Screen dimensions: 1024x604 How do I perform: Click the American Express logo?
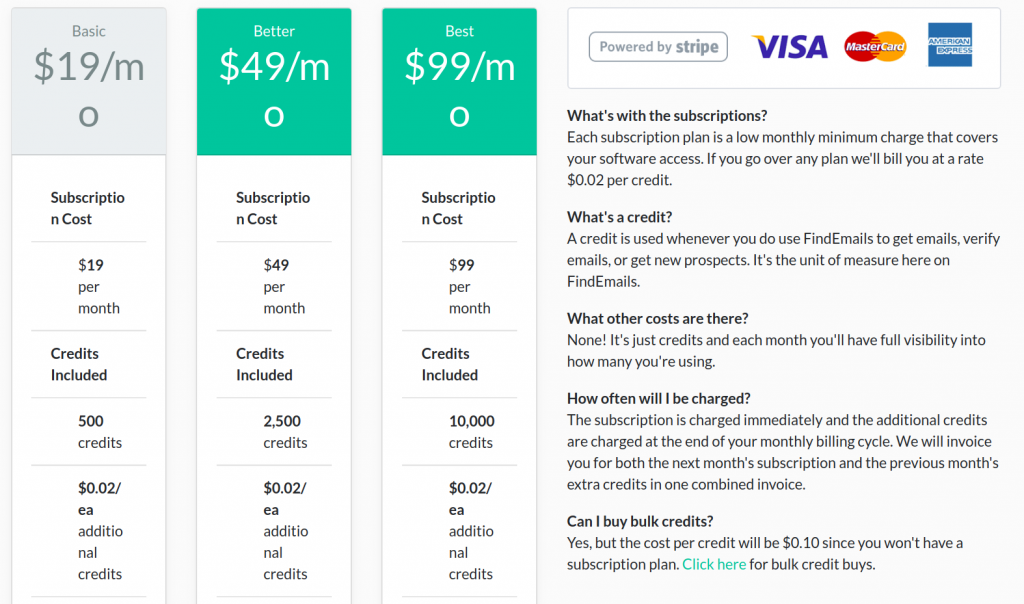pyautogui.click(x=950, y=45)
